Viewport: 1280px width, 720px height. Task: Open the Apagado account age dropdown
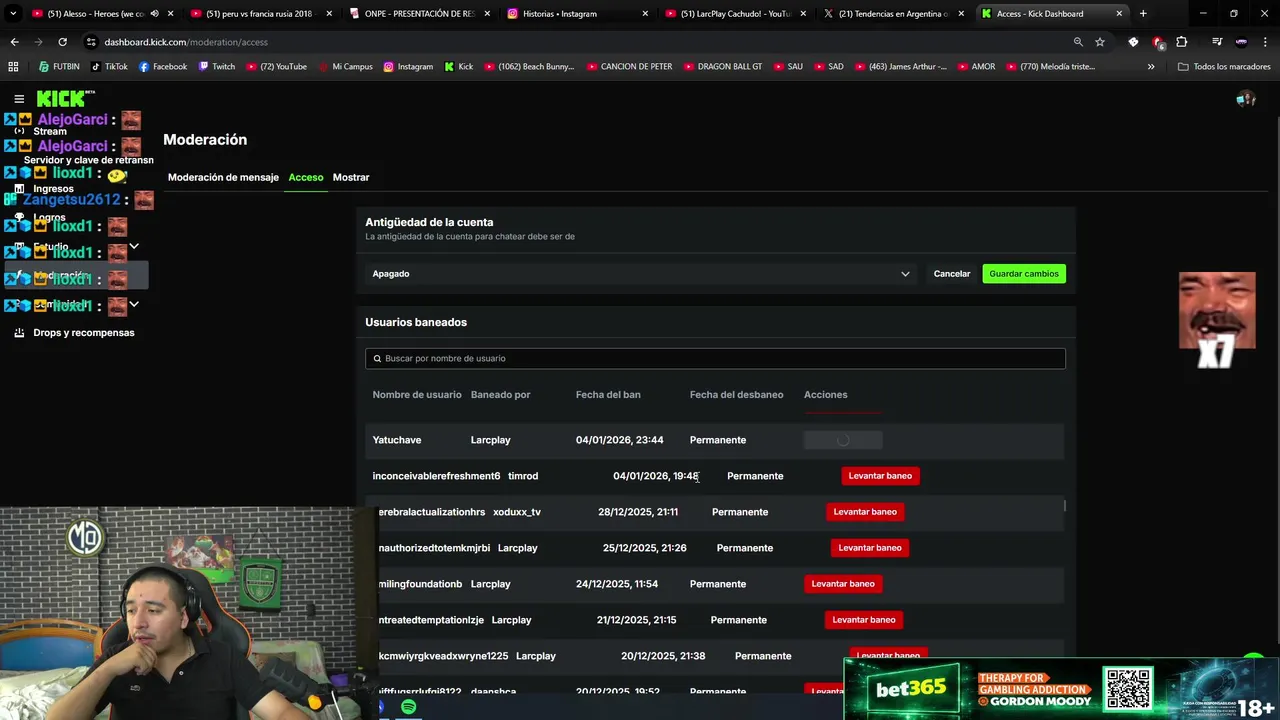[x=640, y=273]
